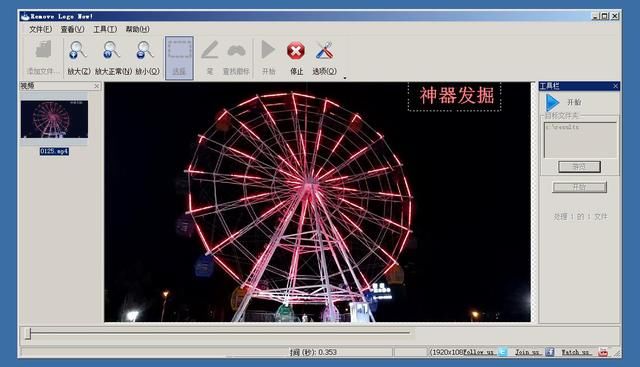
Task: Open the 工具(T) menu
Action: click(105, 29)
